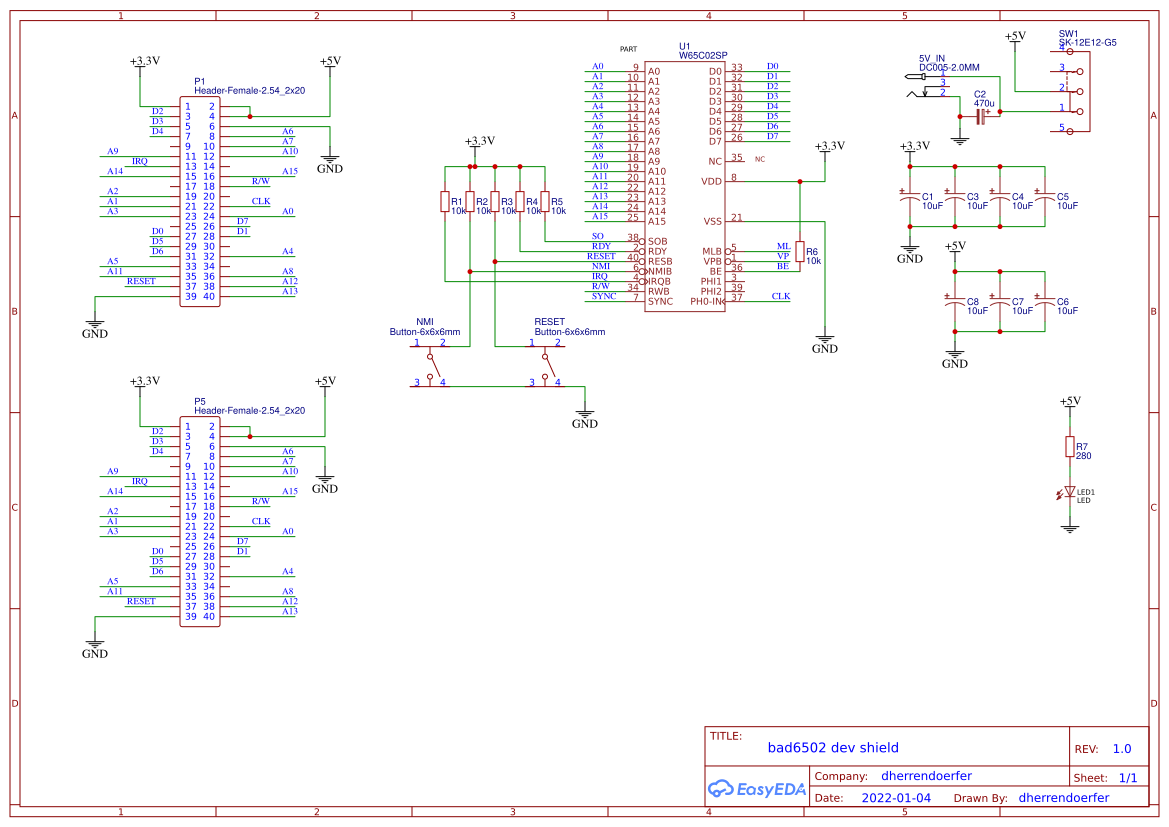This screenshot has width=1169, height=827.
Task: Select pull-up resistor R6 10k
Action: tap(798, 252)
